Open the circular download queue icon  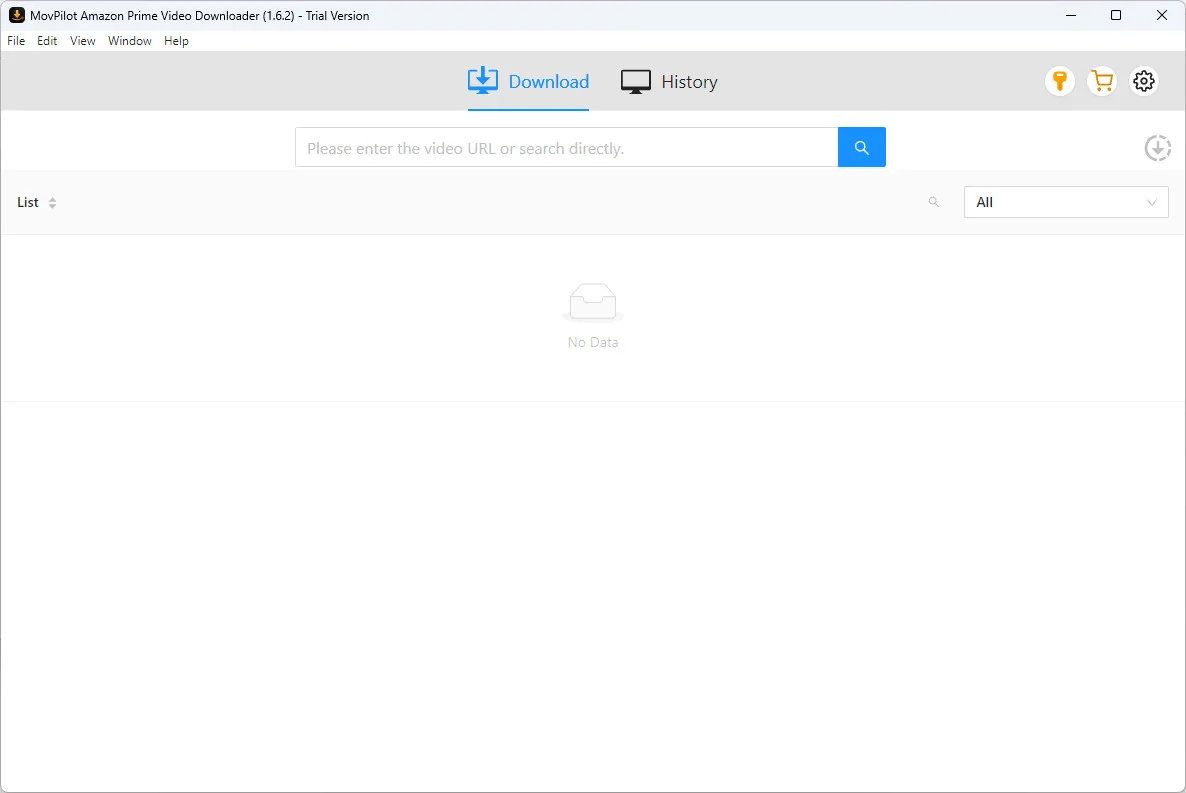[1157, 148]
